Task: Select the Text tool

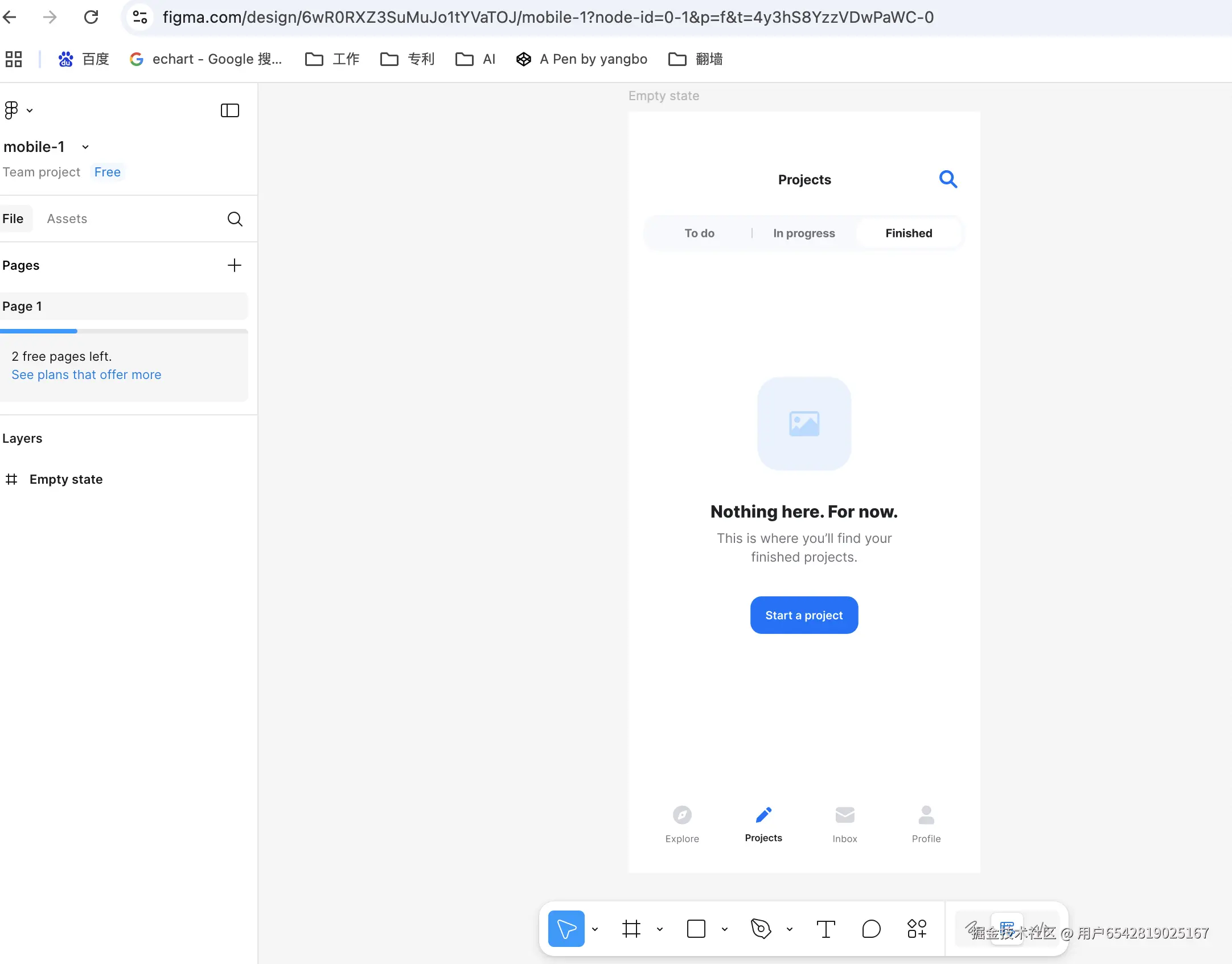Action: 826,929
